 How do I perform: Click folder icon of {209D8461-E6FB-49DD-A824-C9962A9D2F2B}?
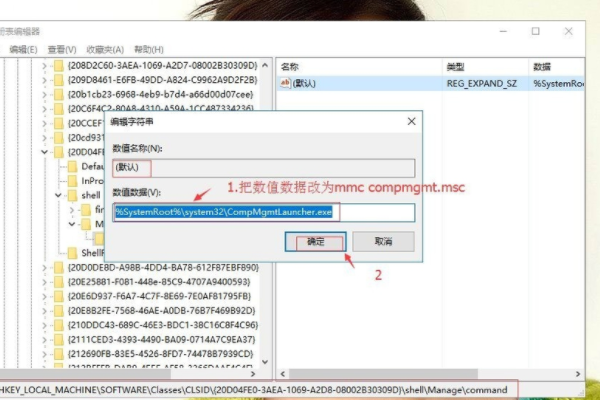[x=59, y=80]
